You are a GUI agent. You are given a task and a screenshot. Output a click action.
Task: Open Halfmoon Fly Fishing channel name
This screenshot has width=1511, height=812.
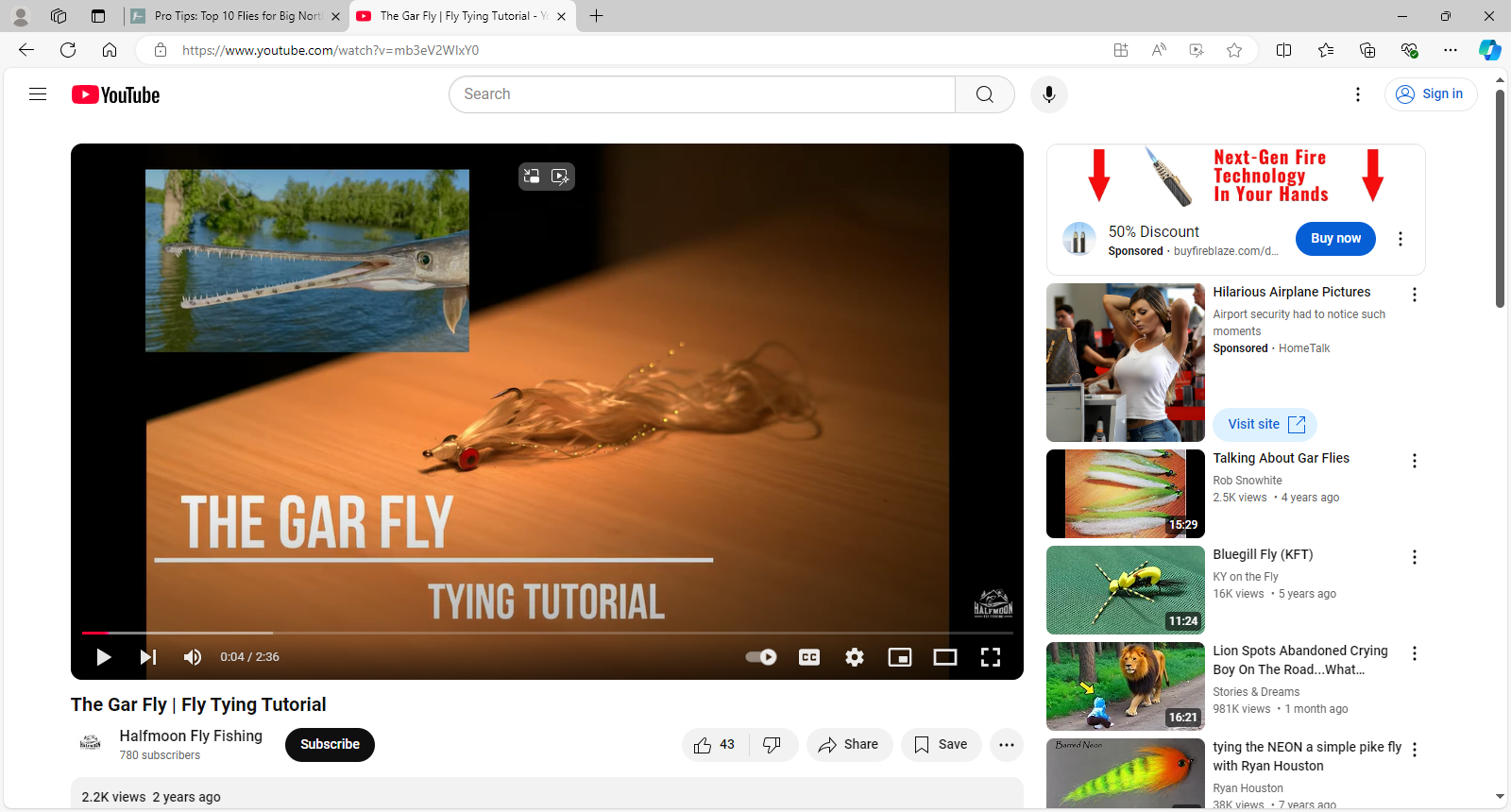[x=191, y=736]
